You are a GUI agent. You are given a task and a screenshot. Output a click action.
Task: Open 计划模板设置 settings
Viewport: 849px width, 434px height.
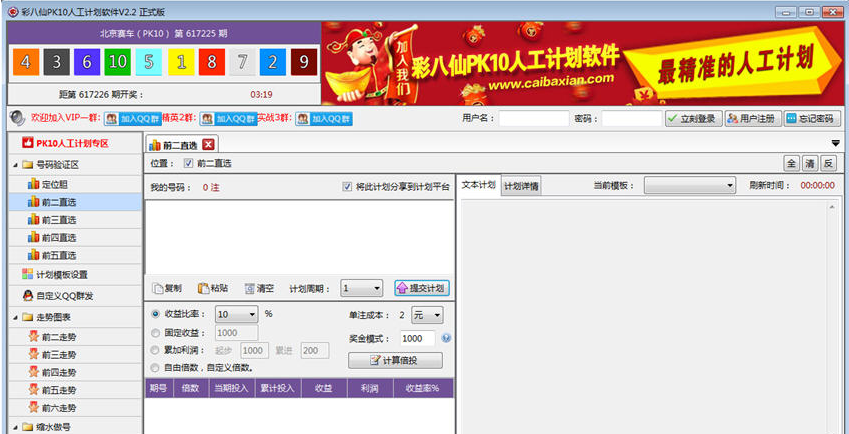tap(76, 274)
